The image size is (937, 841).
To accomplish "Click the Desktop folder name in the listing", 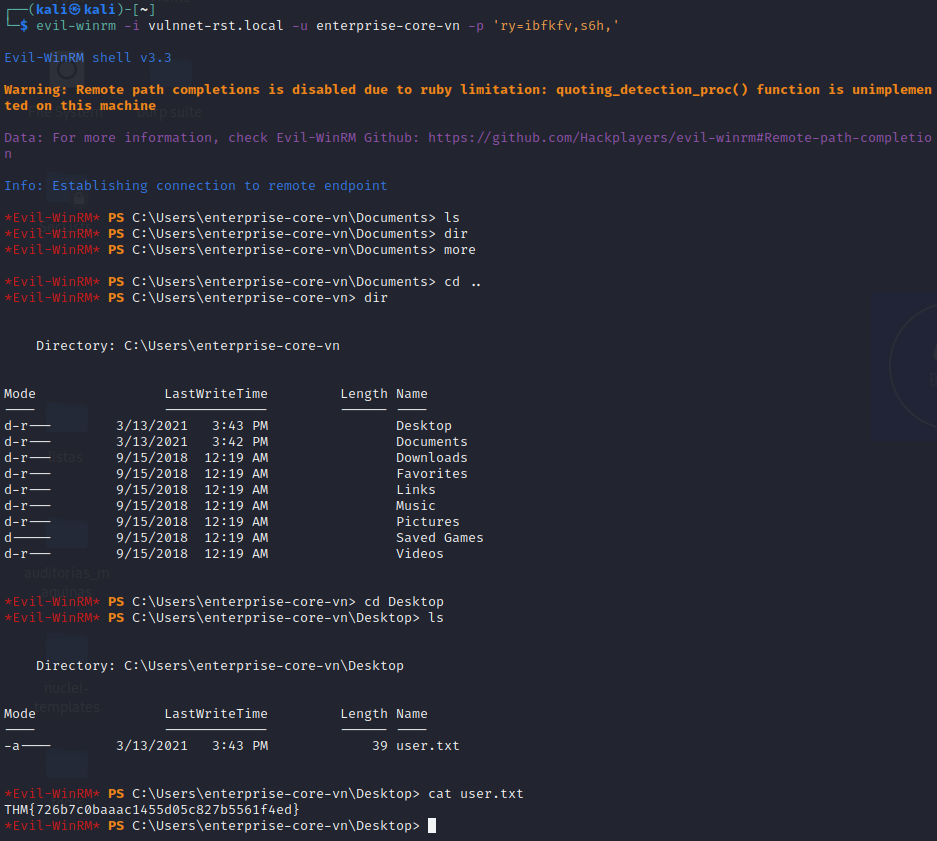I will [x=424, y=426].
